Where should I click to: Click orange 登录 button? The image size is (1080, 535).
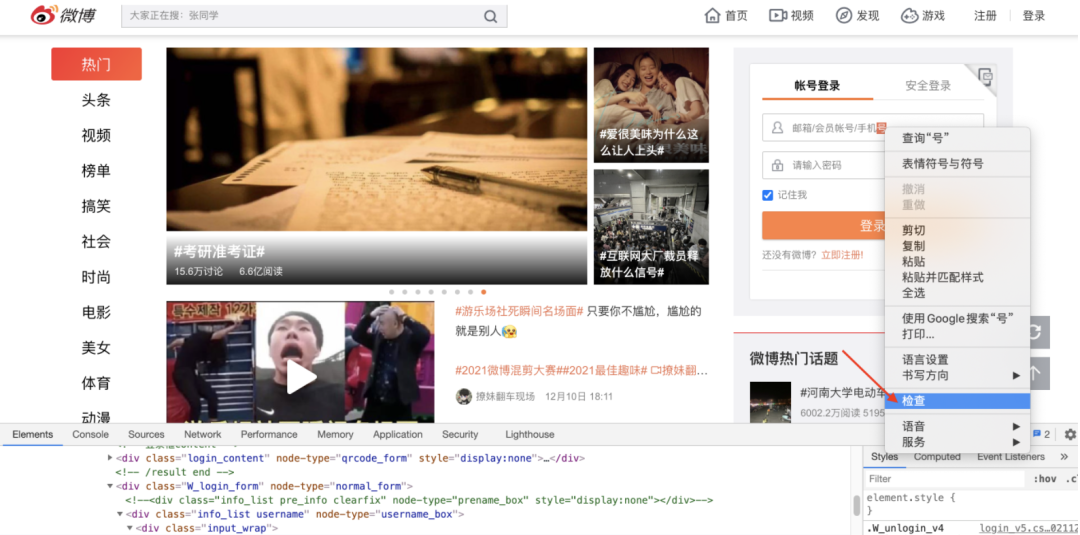pyautogui.click(x=823, y=226)
